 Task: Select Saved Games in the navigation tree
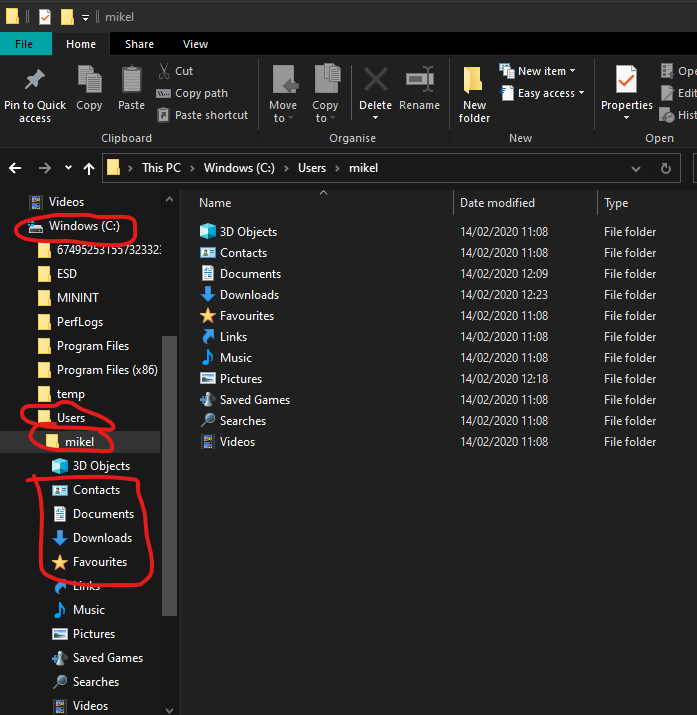click(x=98, y=658)
